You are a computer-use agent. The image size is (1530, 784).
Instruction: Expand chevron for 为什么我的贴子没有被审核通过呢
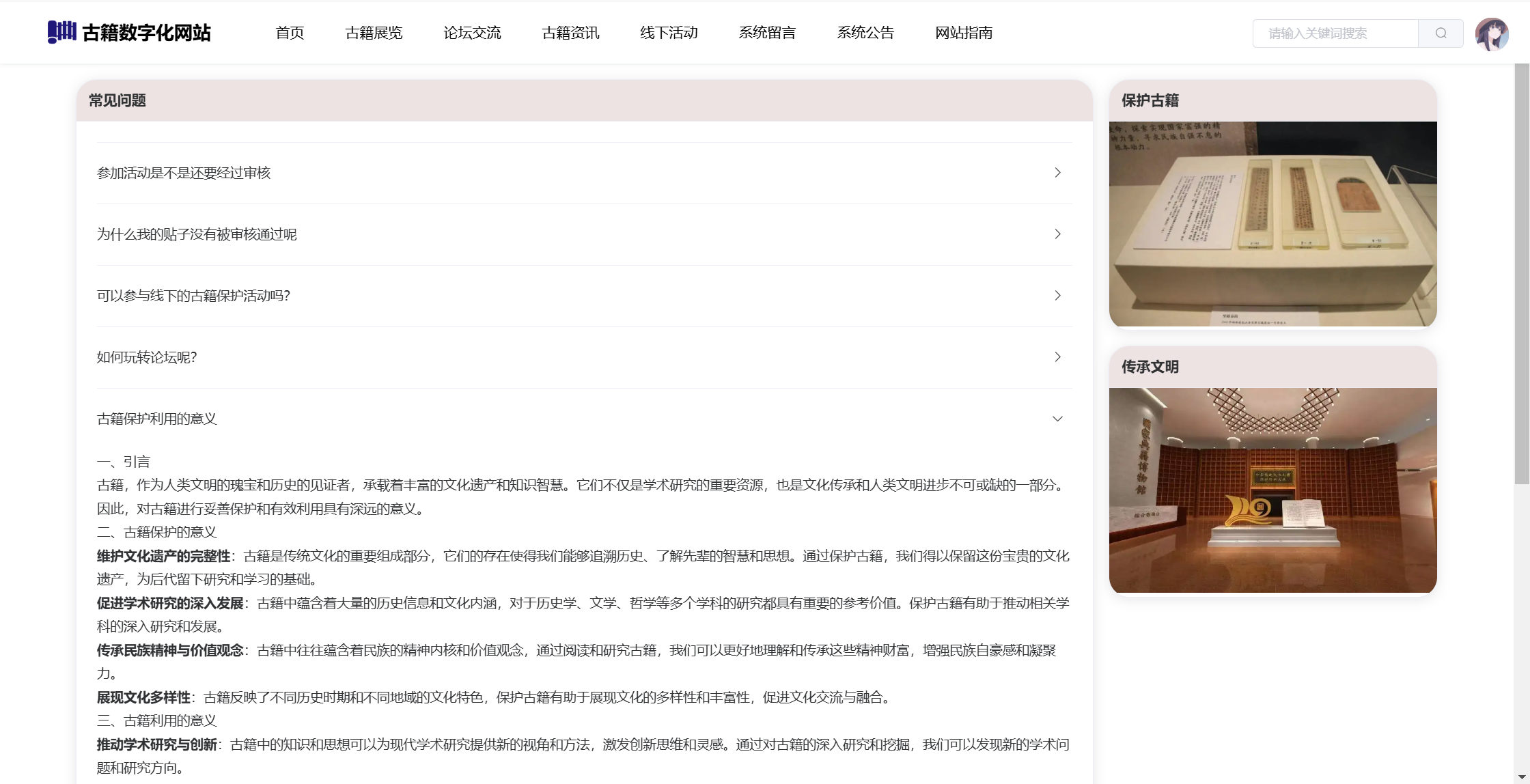(1057, 234)
